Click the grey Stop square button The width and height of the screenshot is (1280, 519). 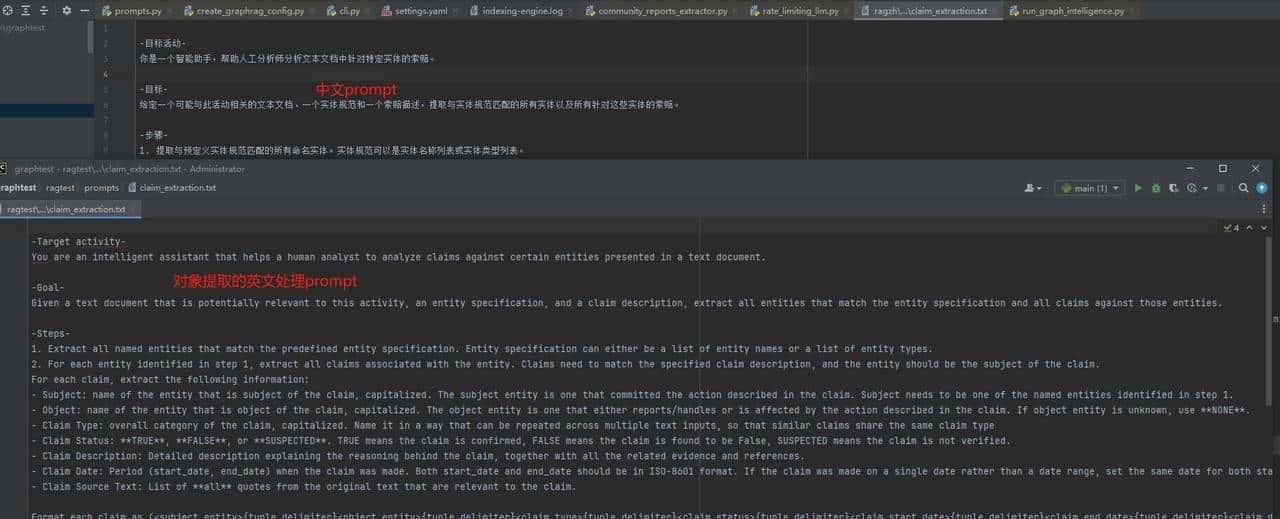click(1220, 188)
